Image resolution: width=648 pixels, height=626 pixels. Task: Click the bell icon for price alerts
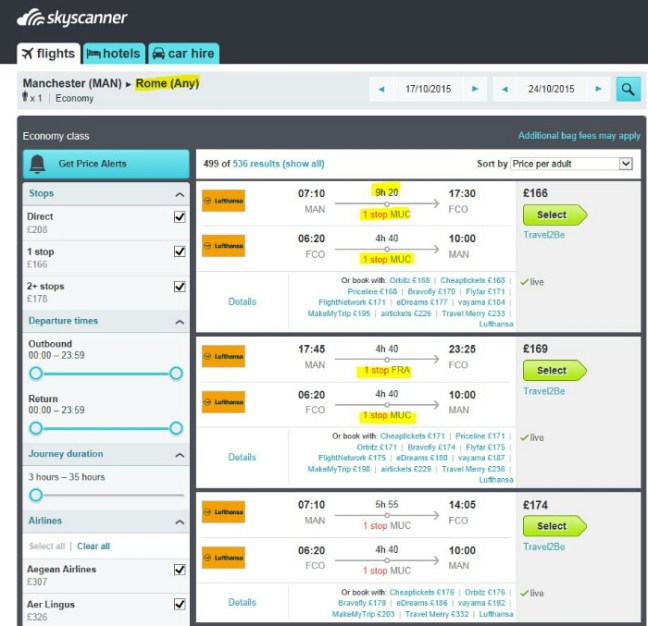[x=38, y=164]
